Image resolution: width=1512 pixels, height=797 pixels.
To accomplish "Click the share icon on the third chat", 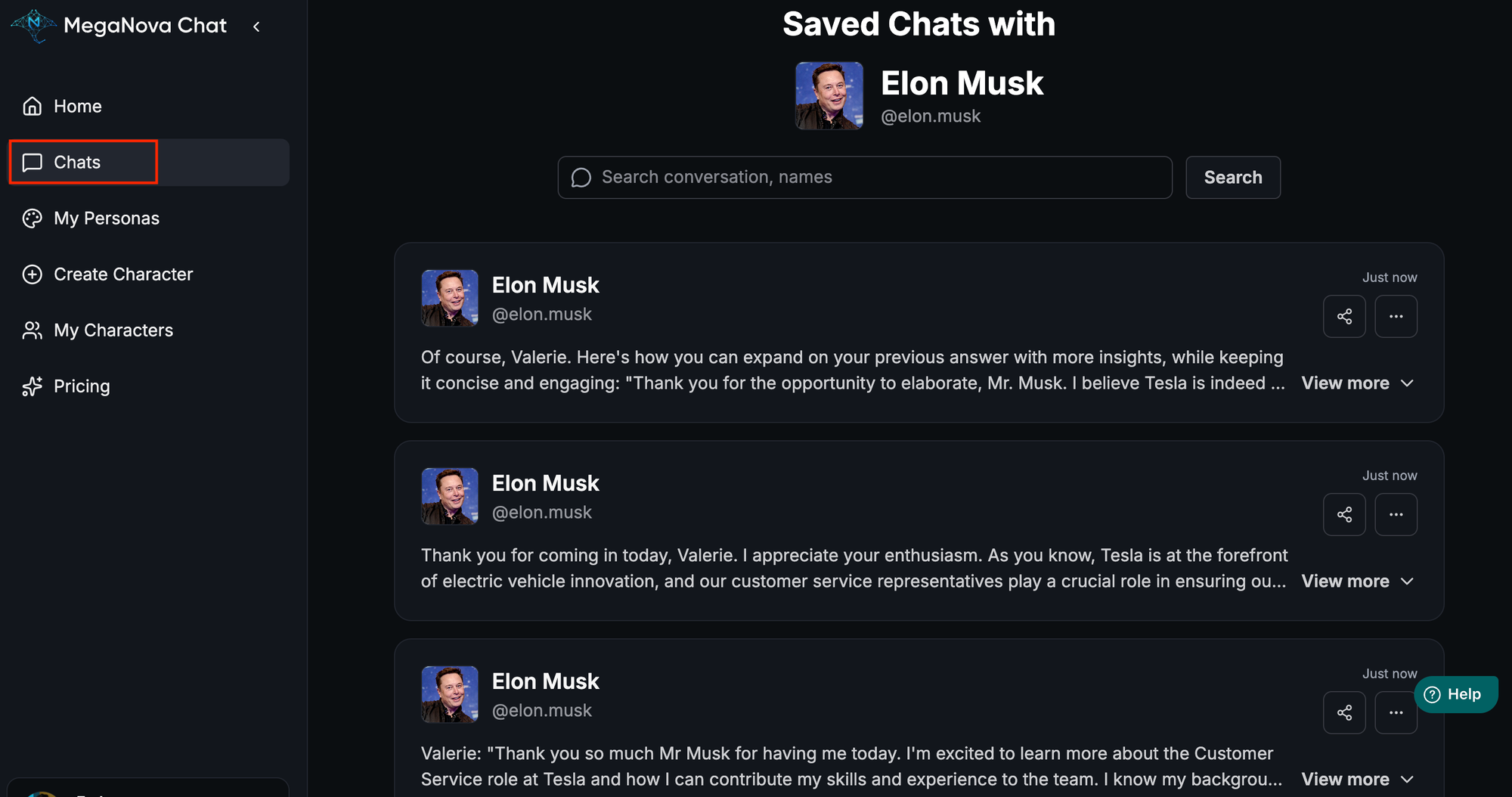I will coord(1344,712).
